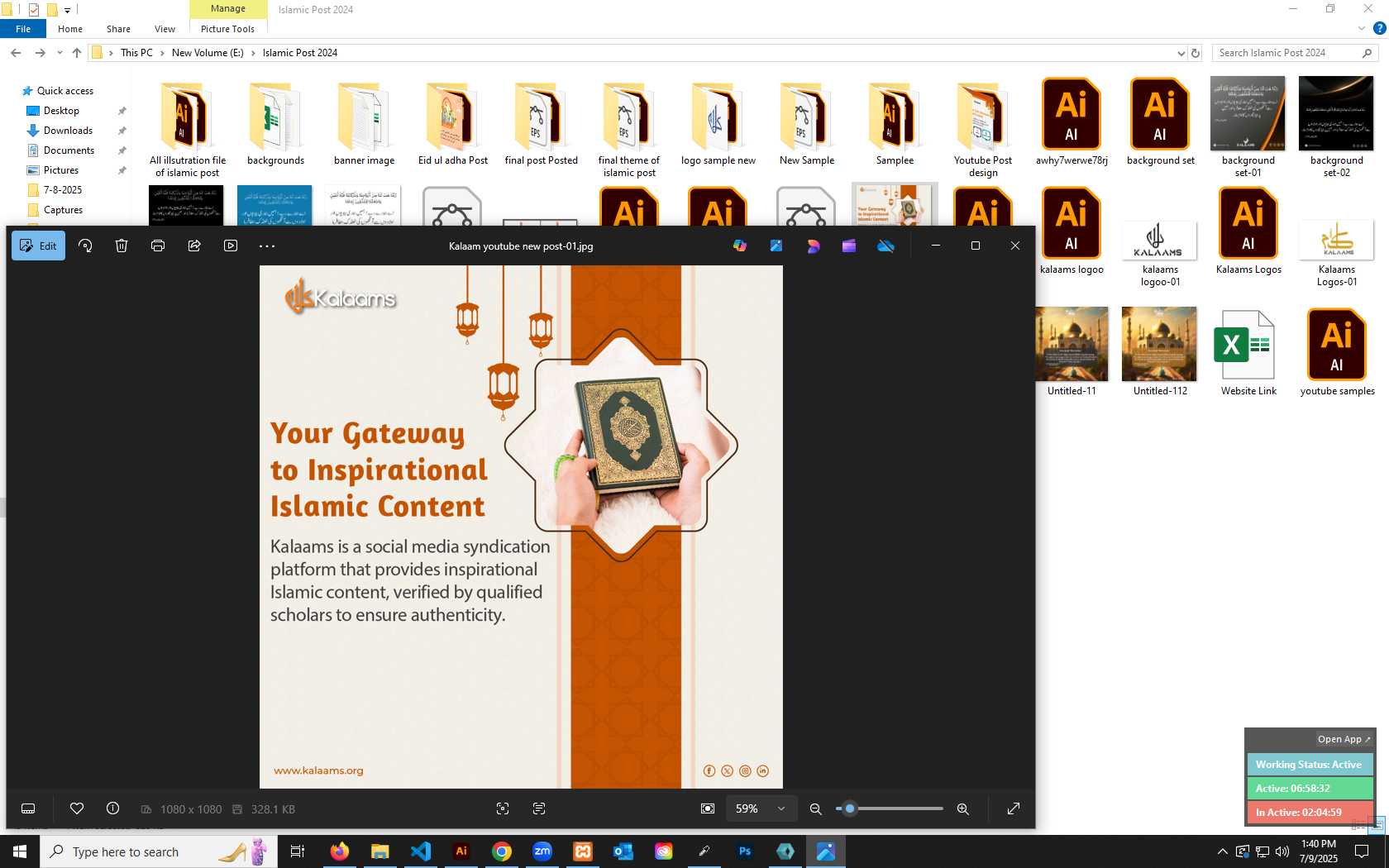This screenshot has height=868, width=1389.
Task: Open the Windows Start menu
Action: coord(20,851)
